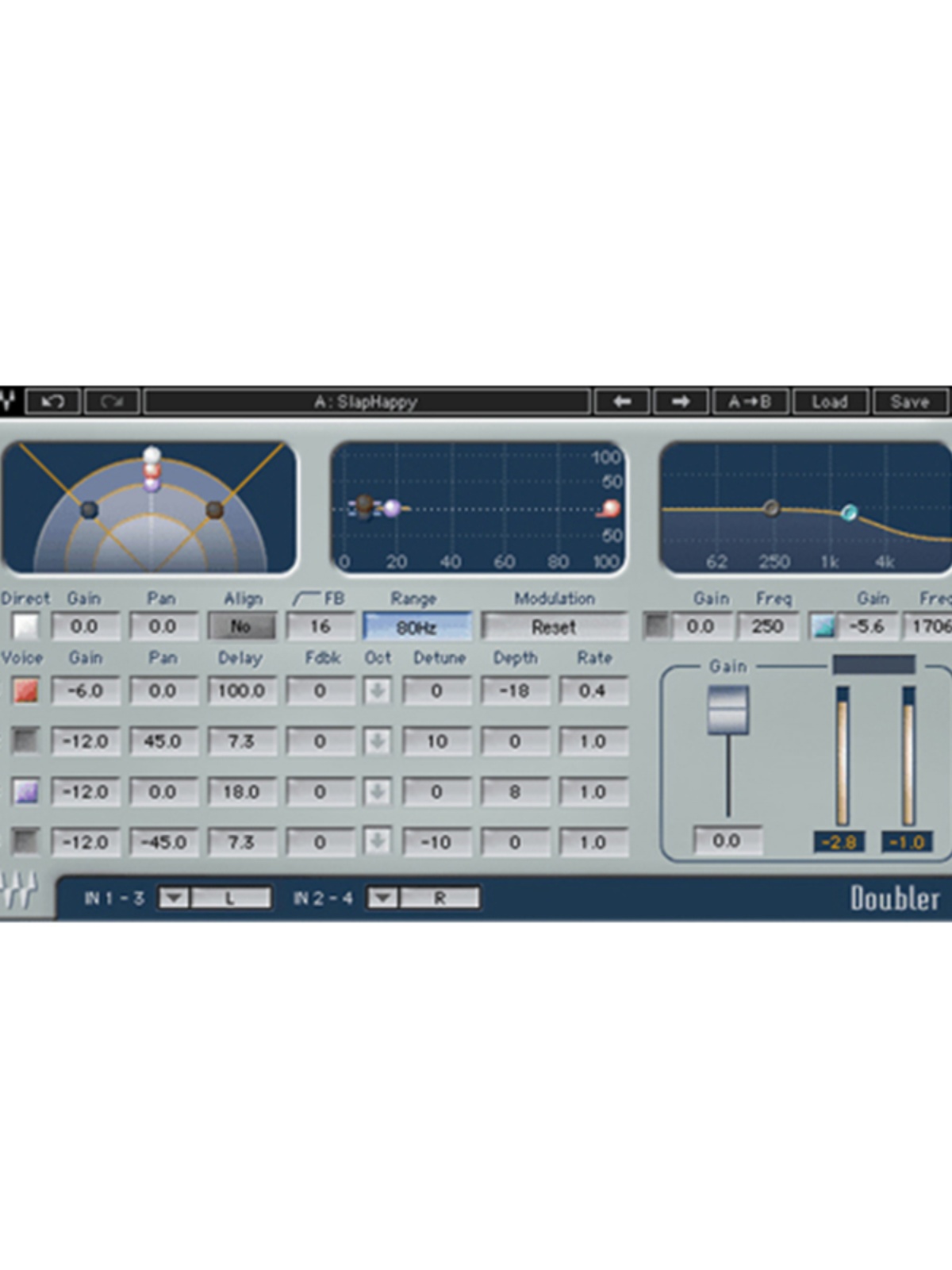Click the low EQ Gain field 0.0
The image size is (952, 1270).
coord(701,626)
